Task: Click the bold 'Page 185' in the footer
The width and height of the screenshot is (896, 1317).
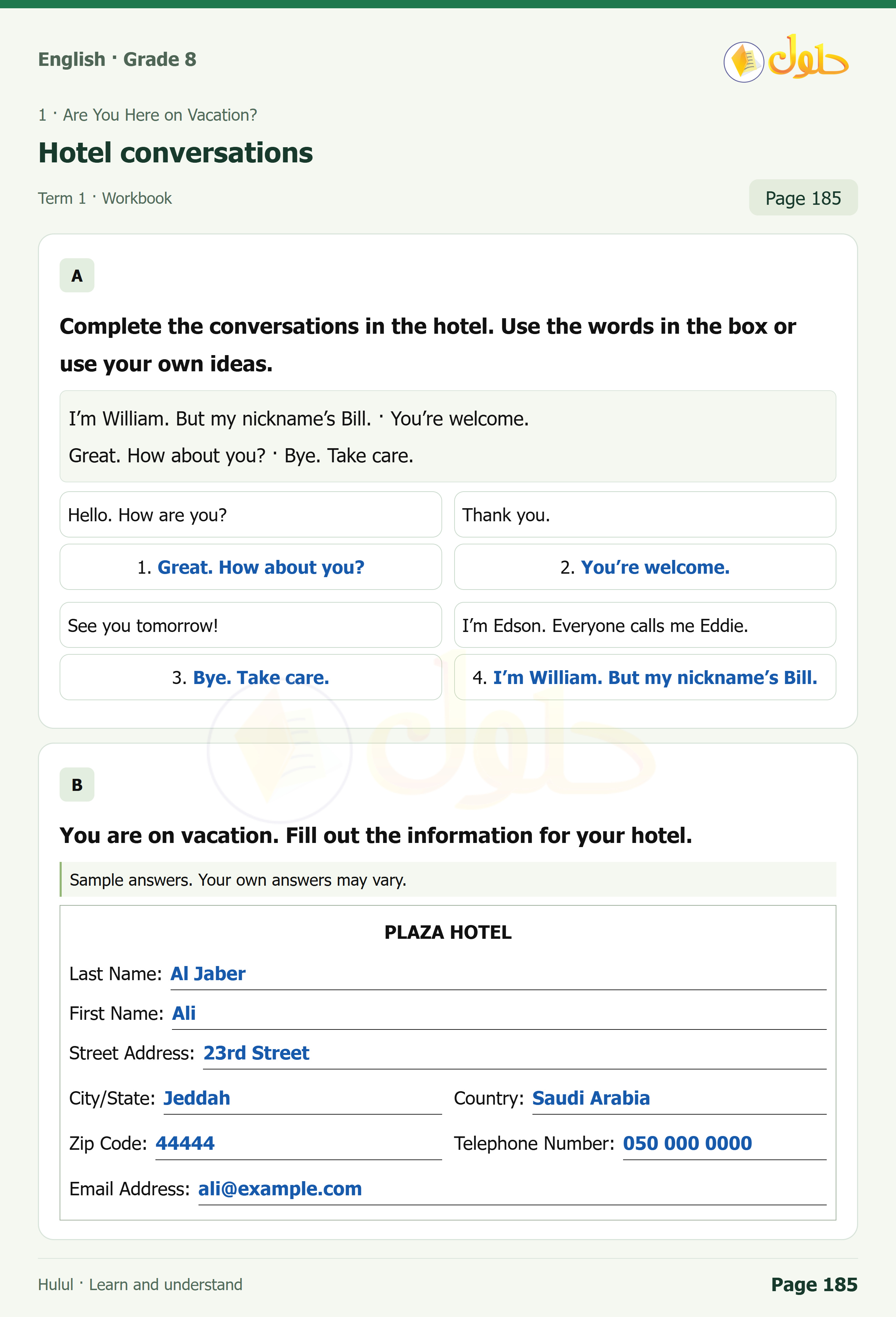Action: pyautogui.click(x=814, y=1284)
